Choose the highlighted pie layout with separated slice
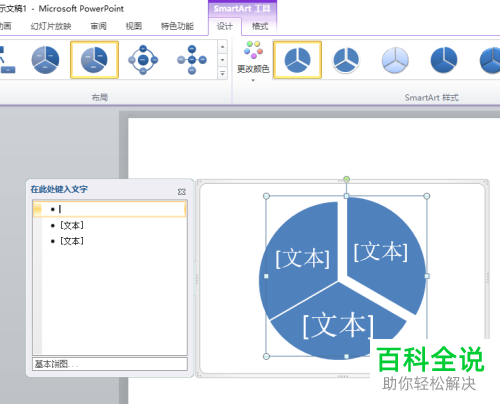 [94, 60]
